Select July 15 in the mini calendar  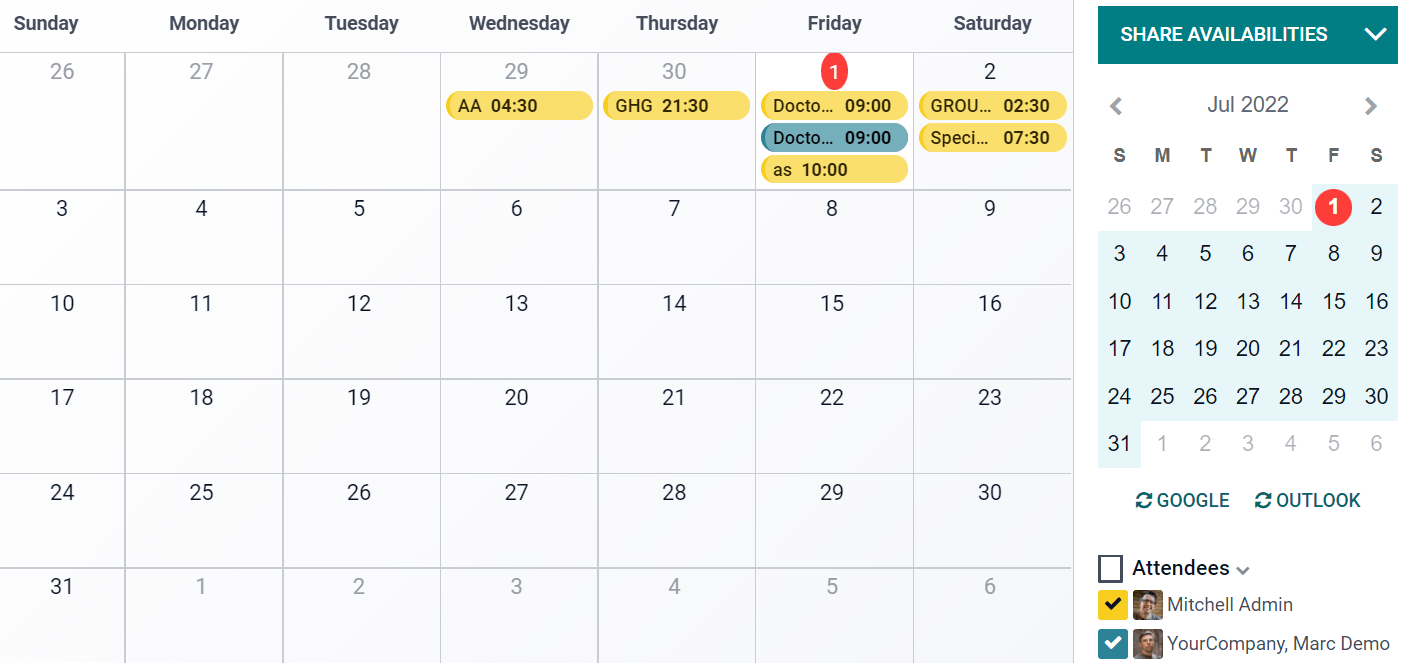[1334, 301]
